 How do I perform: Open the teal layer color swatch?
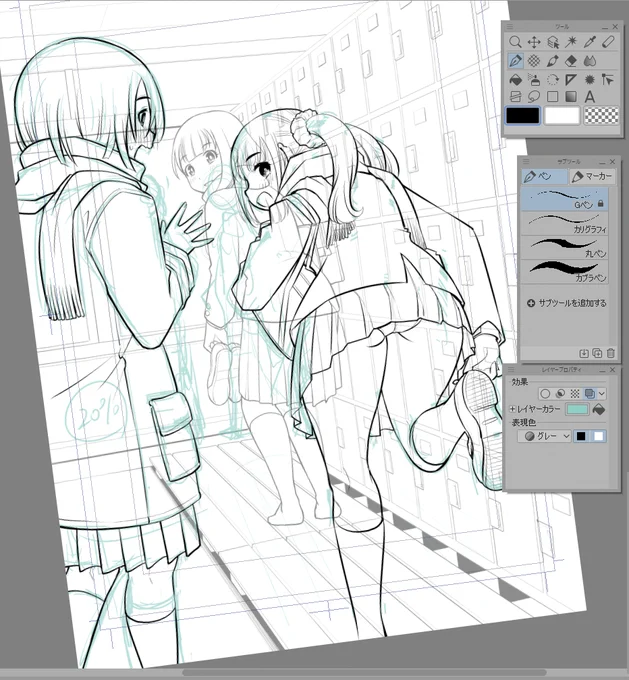coord(577,409)
